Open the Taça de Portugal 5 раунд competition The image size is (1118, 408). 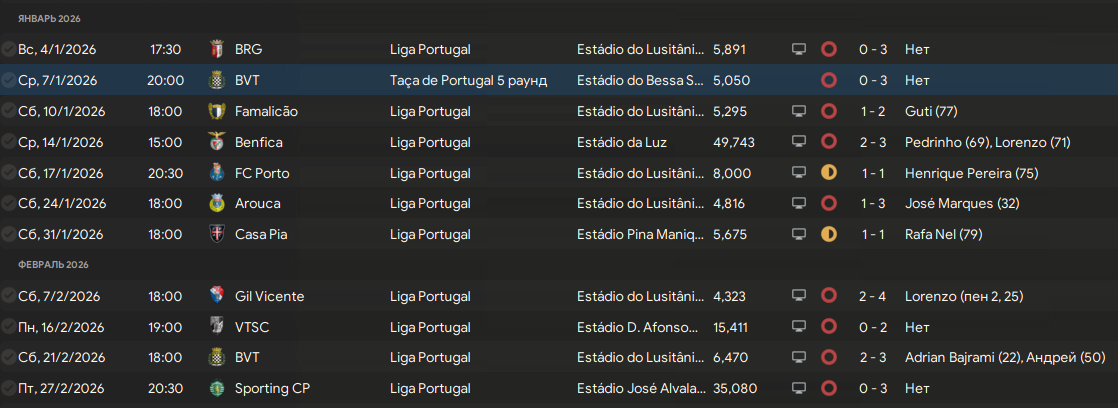468,80
